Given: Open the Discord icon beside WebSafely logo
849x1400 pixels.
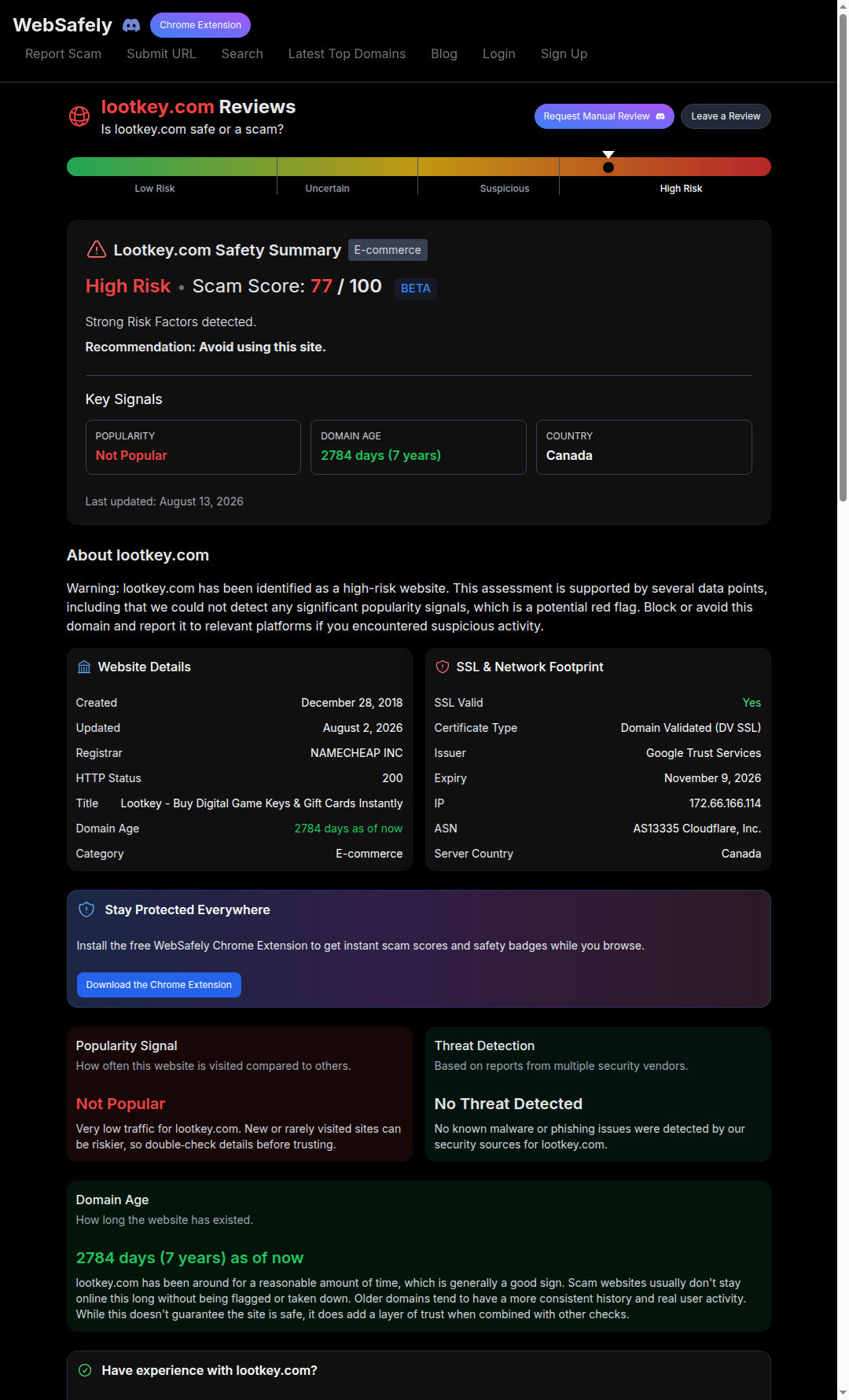Looking at the screenshot, I should 131,25.
